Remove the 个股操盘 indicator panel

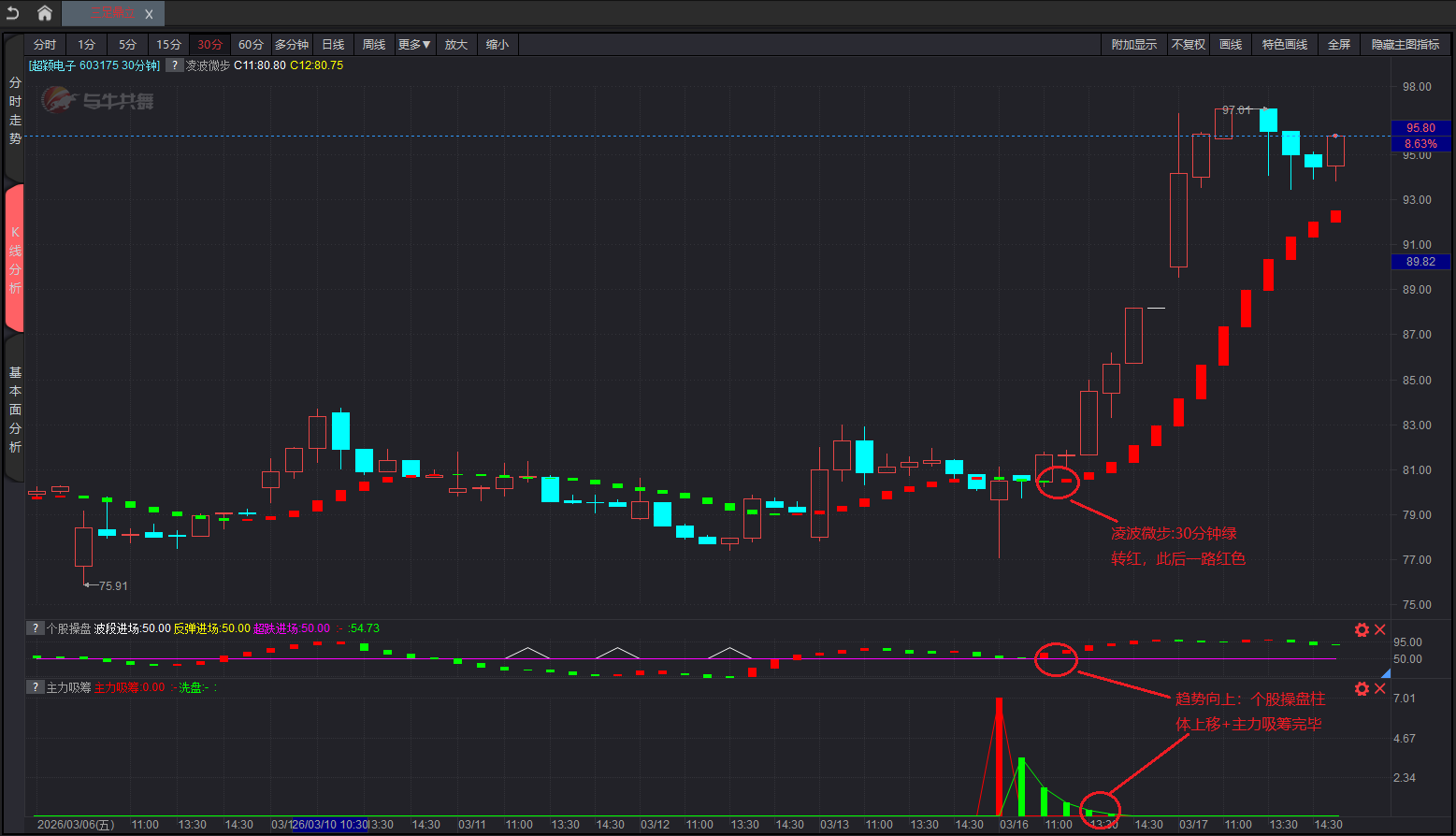coord(1380,629)
